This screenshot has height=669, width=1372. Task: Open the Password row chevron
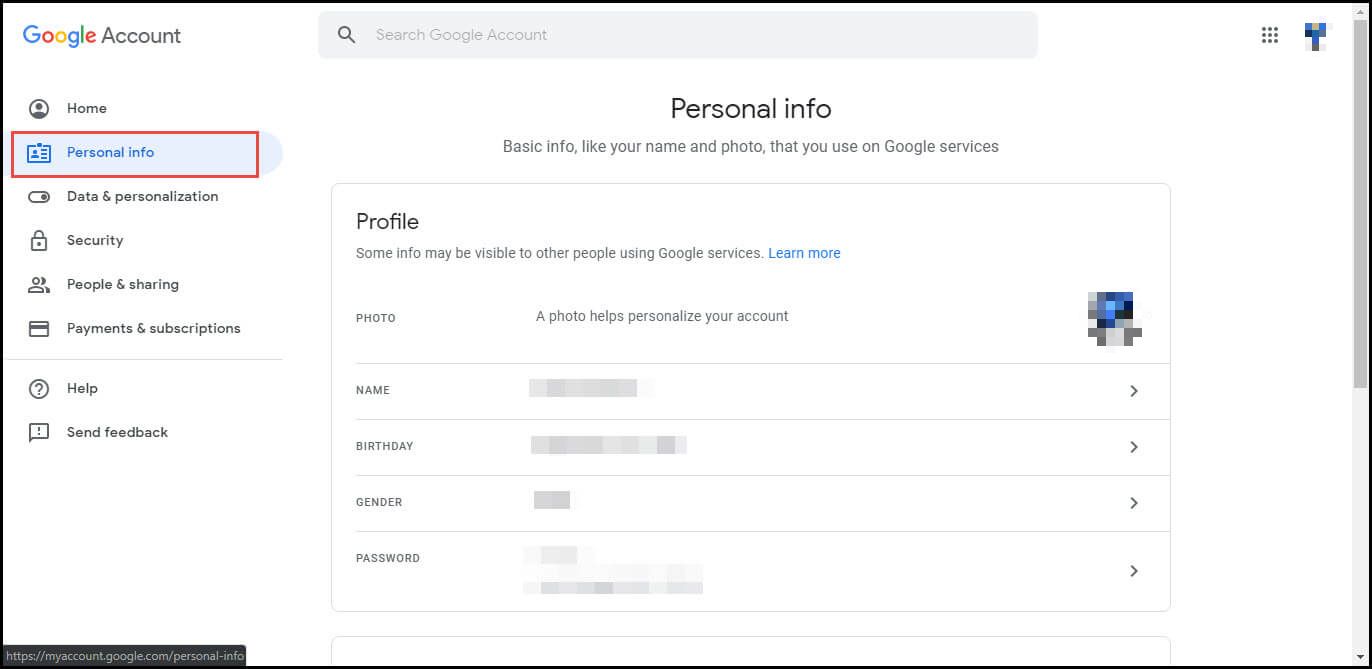(x=1134, y=571)
